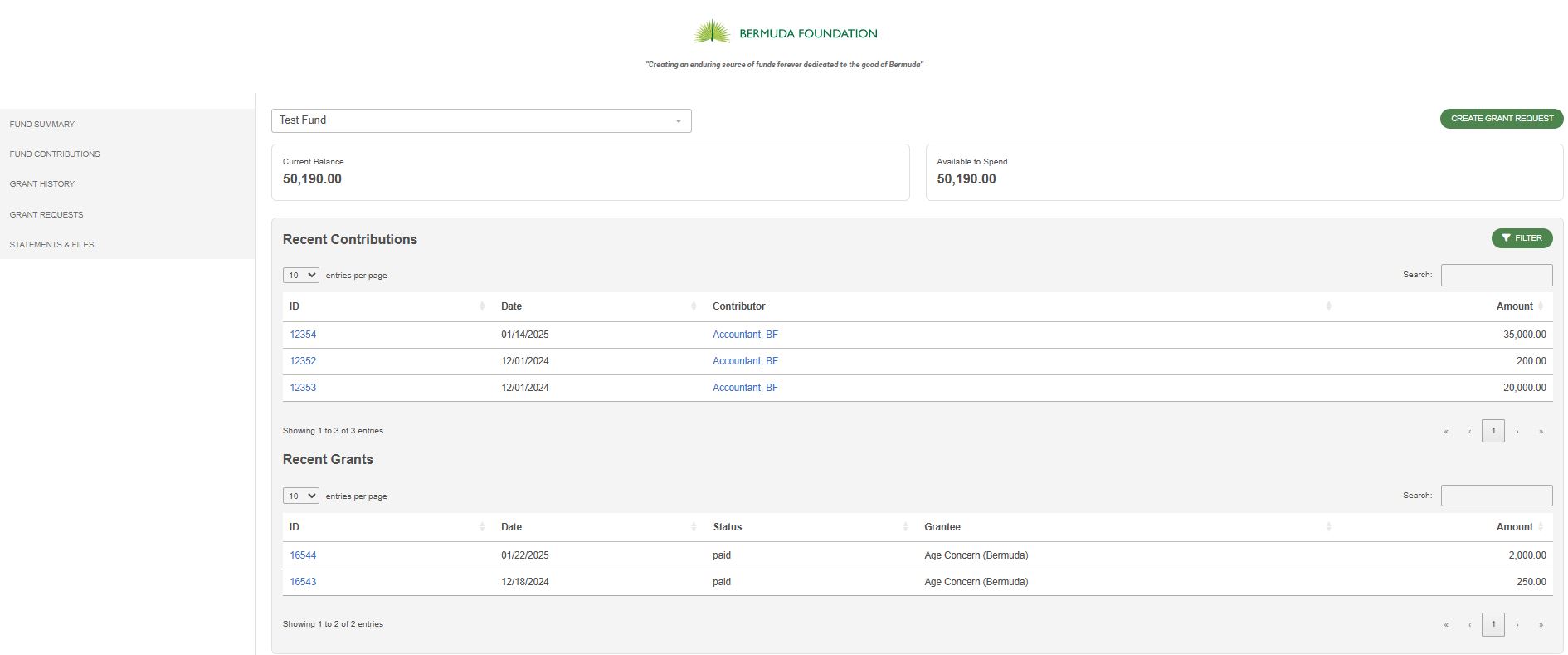The height and width of the screenshot is (655, 1568).
Task: Open entries per page dropdown for contributions
Action: pyautogui.click(x=300, y=275)
